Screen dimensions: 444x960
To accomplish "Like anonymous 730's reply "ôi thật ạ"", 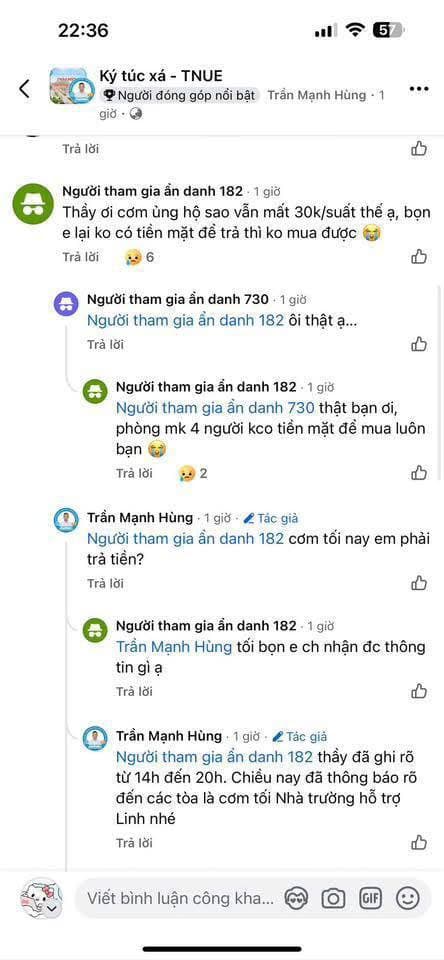I will (x=419, y=344).
